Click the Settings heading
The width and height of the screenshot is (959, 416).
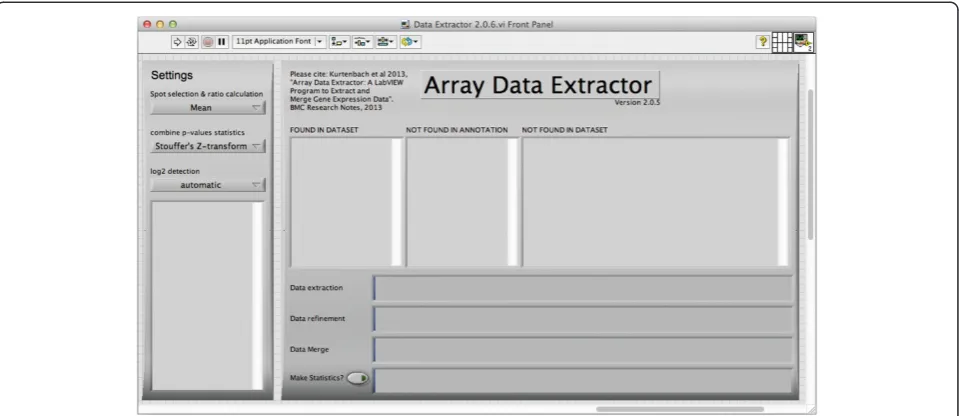pos(172,75)
